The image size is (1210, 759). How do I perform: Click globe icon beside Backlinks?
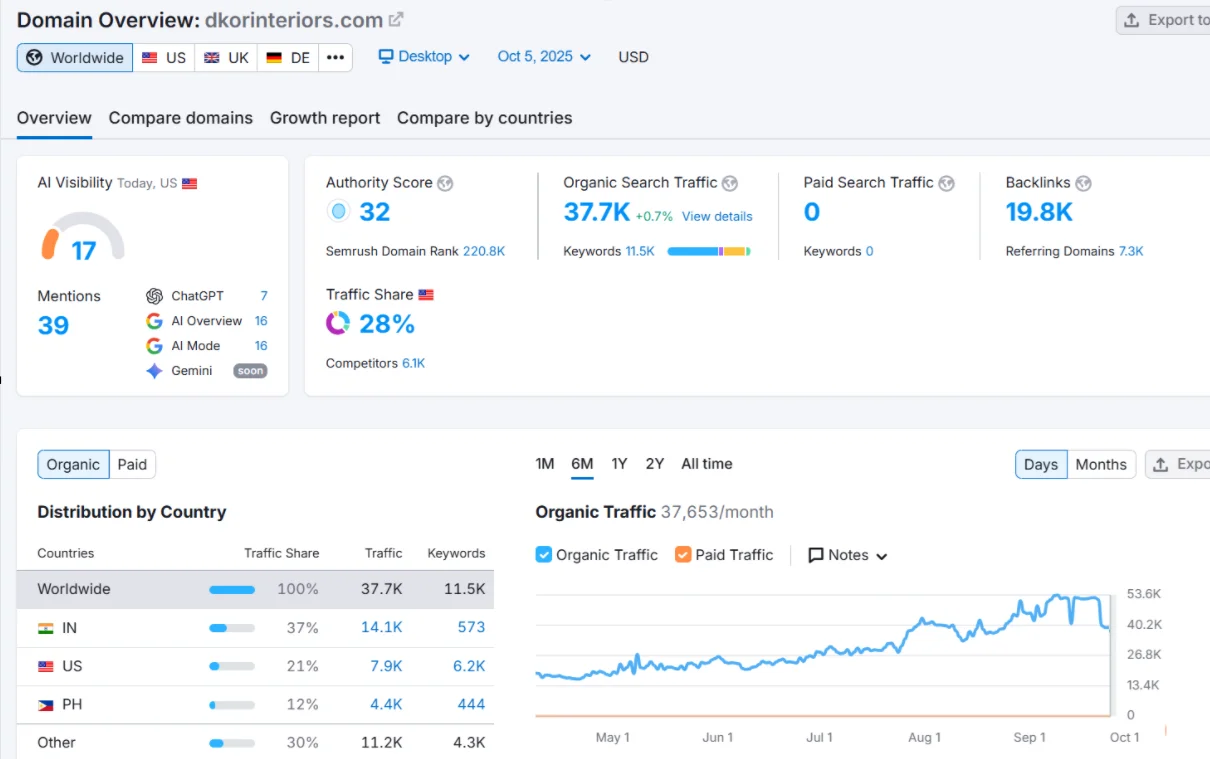pos(1083,183)
